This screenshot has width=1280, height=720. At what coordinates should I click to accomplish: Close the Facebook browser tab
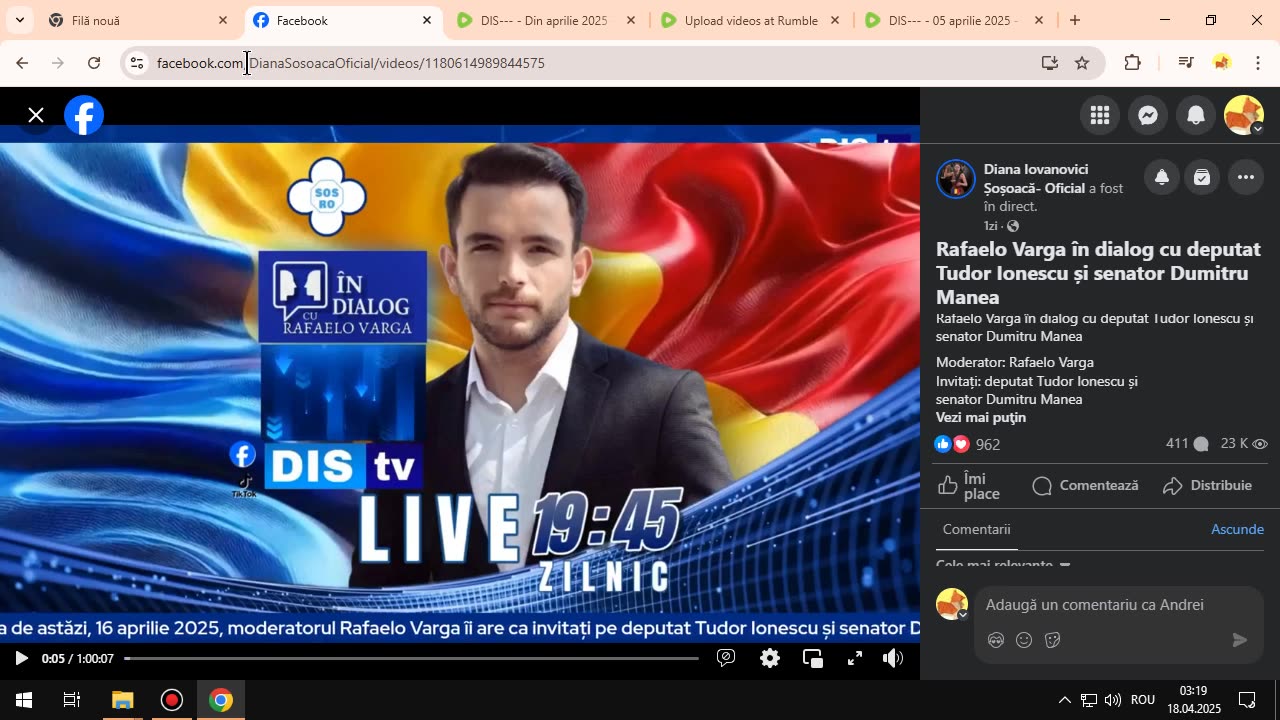click(x=427, y=20)
